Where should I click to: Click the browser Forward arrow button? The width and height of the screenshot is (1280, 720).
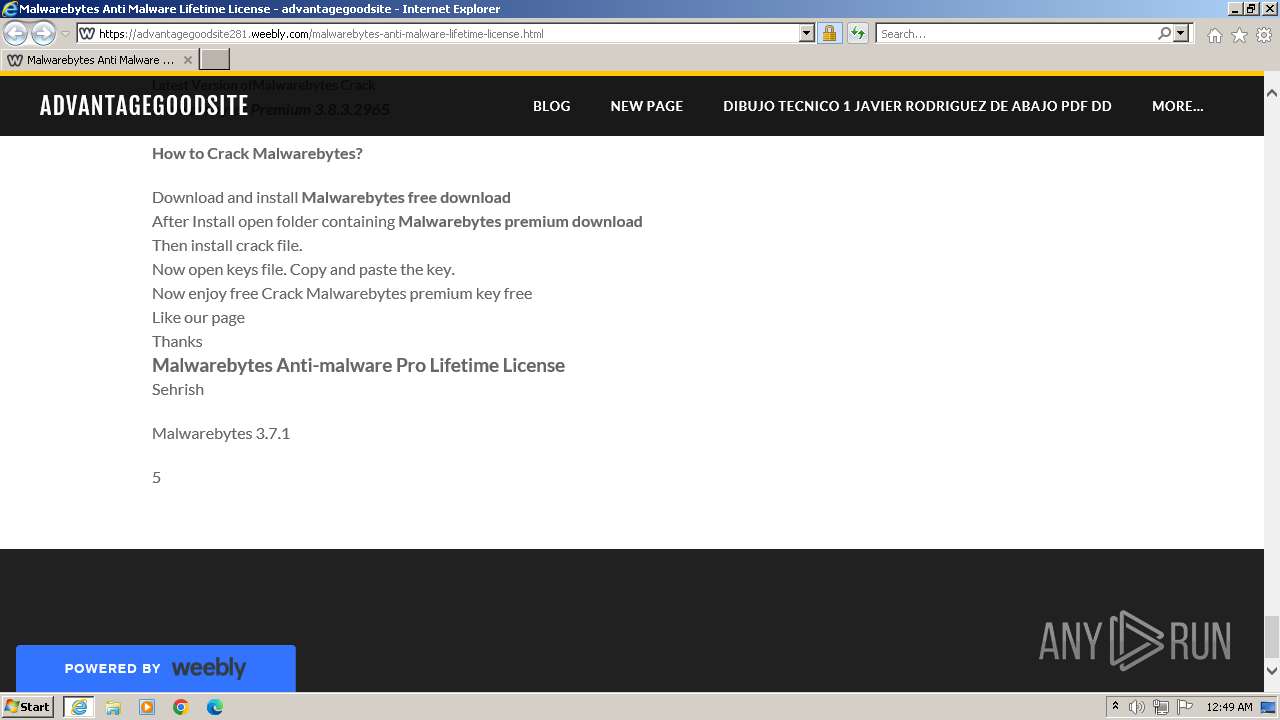(x=43, y=33)
